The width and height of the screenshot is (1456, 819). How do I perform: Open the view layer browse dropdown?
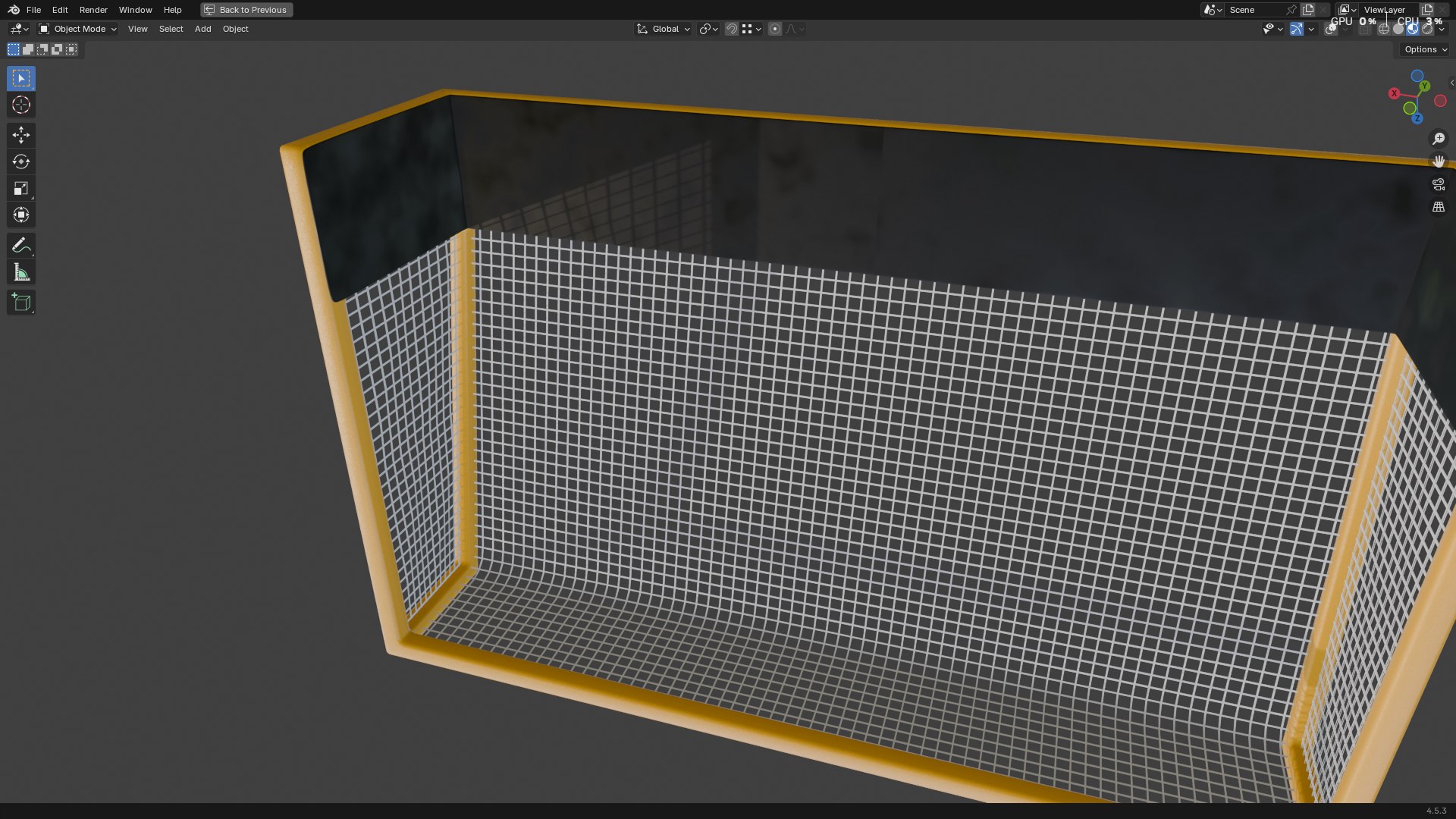[x=1347, y=10]
